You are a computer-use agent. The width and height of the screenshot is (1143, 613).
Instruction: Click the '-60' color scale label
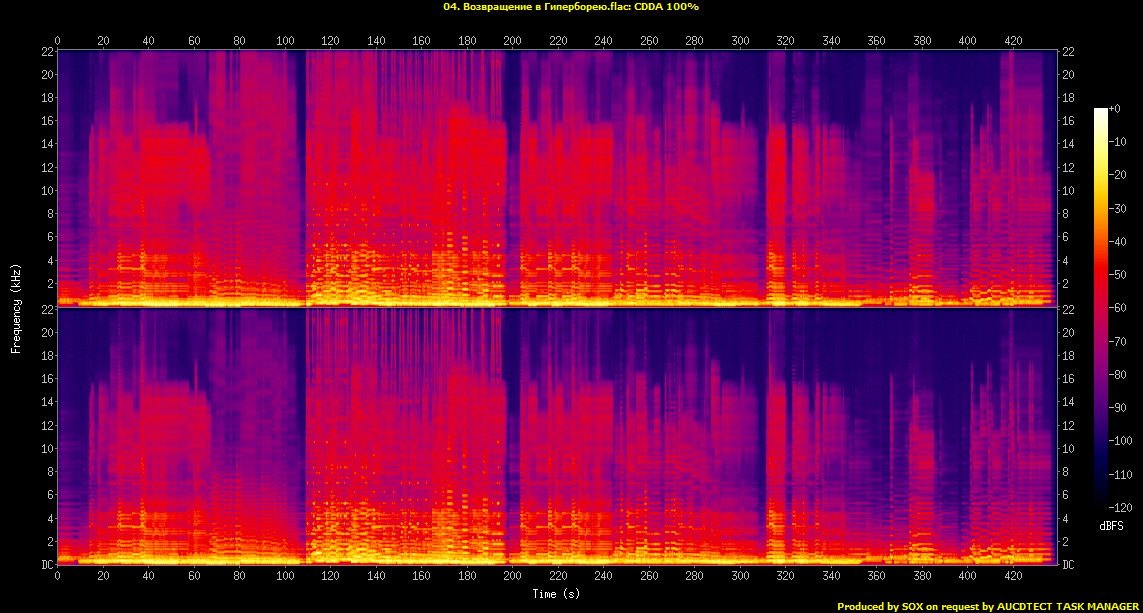(x=1117, y=308)
